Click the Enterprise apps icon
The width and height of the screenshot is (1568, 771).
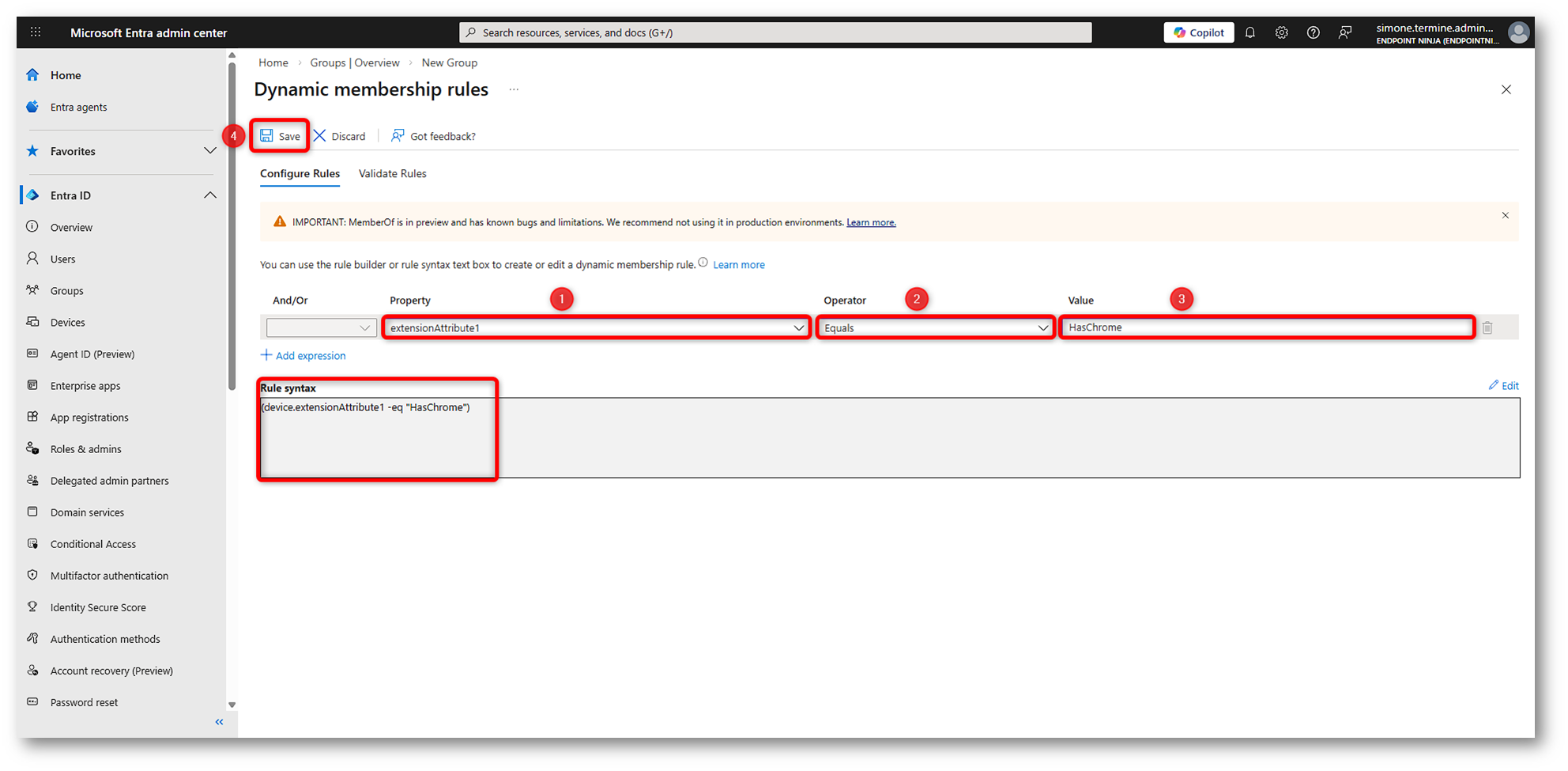click(32, 385)
